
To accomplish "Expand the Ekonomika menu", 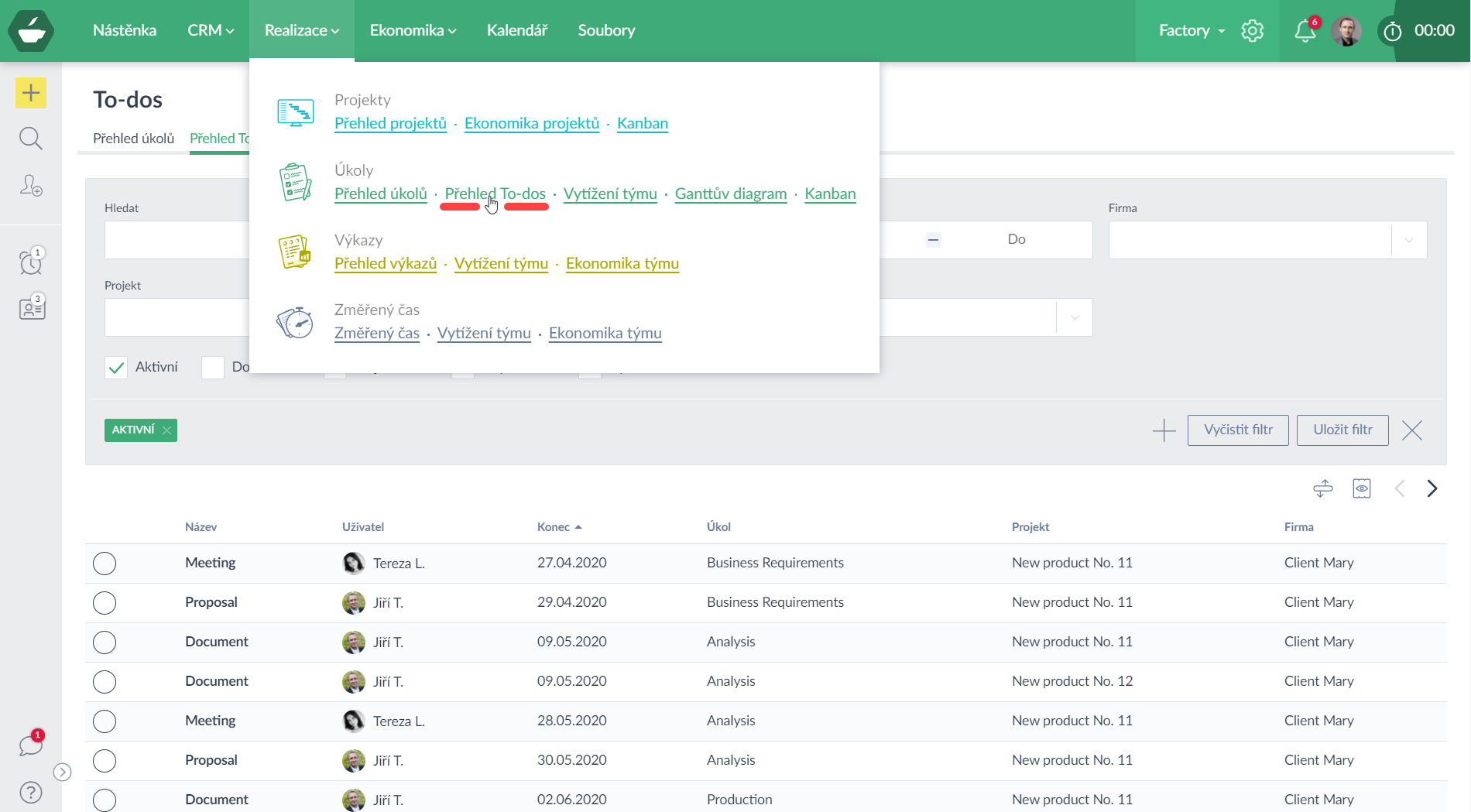I will [413, 31].
